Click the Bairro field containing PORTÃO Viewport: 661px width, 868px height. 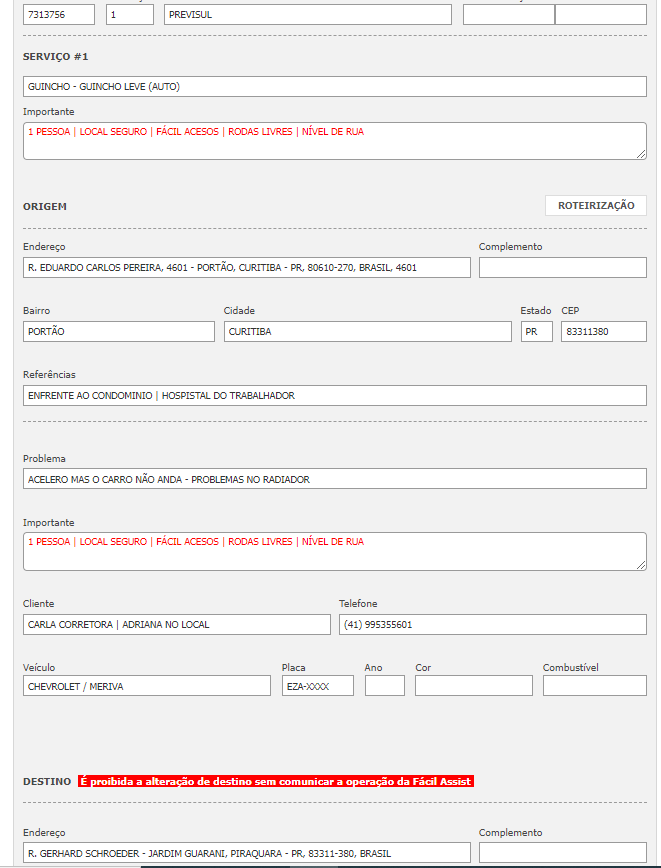tap(118, 331)
